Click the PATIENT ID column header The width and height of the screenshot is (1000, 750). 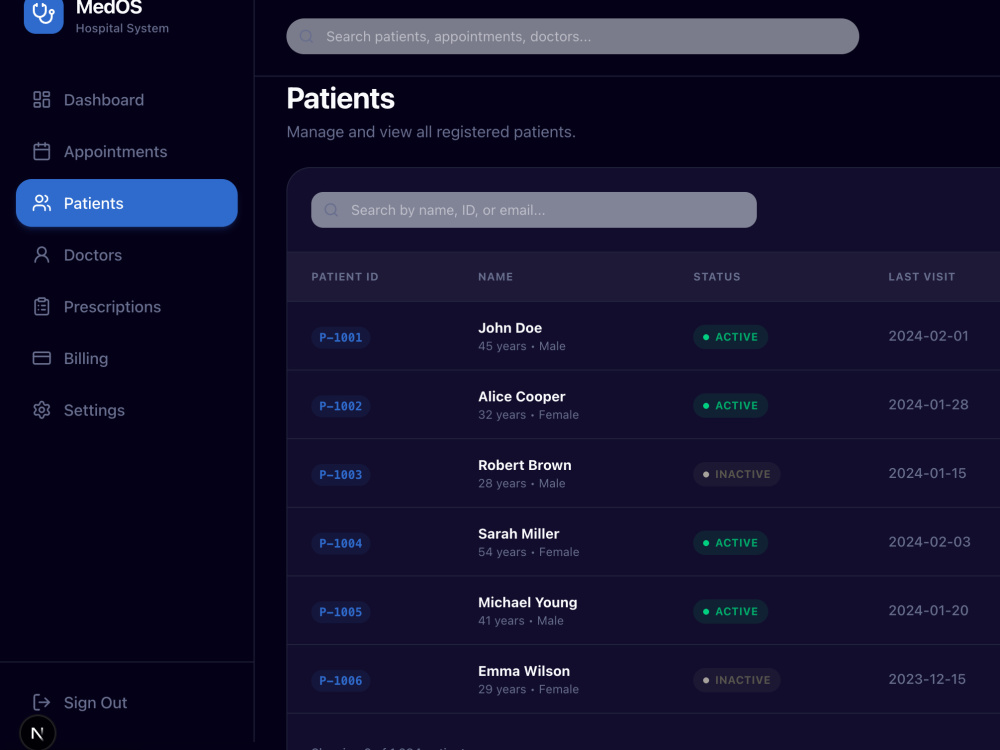pos(344,277)
